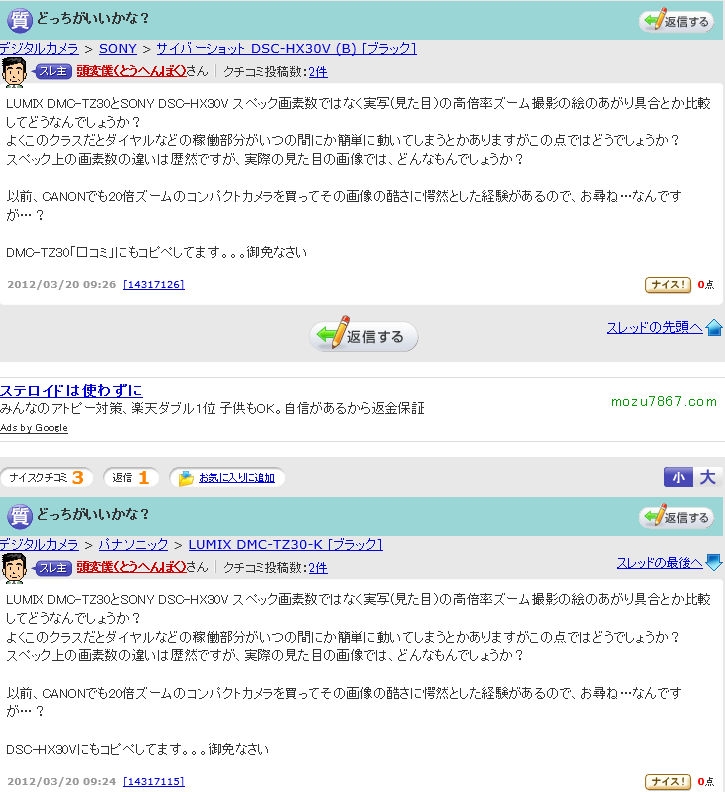Click timestamp 2012/03/20 09:26

62,284
